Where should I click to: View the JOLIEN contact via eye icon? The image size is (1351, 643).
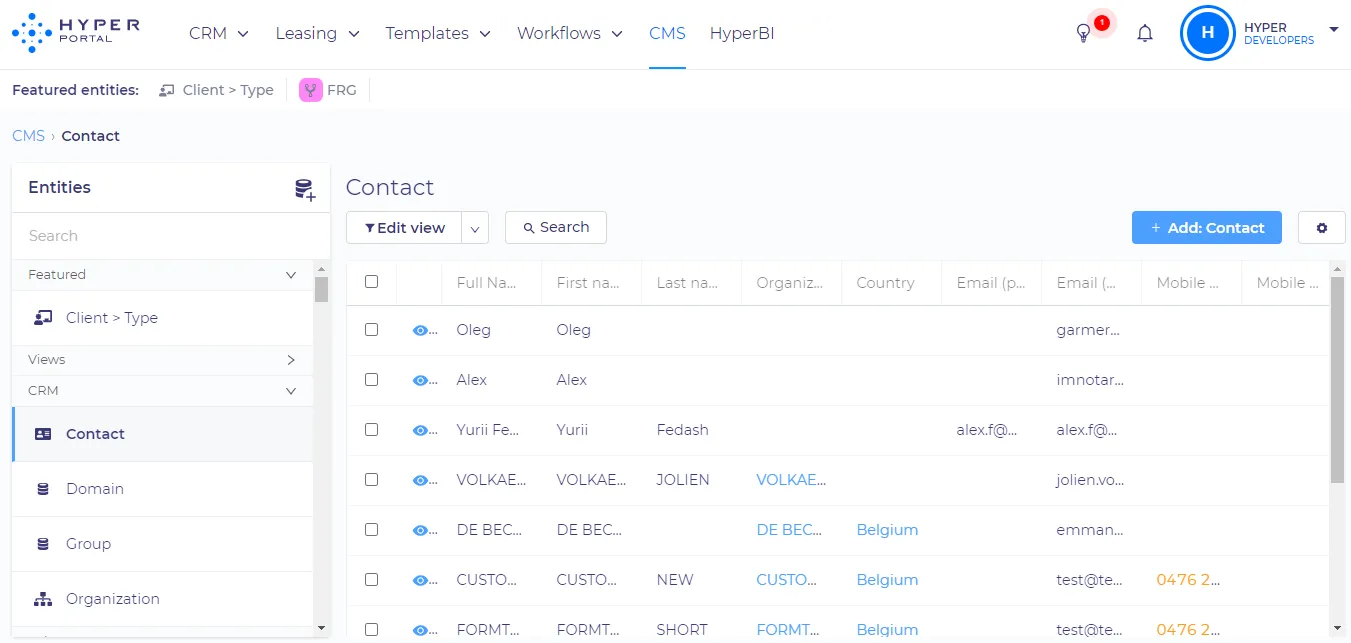421,480
